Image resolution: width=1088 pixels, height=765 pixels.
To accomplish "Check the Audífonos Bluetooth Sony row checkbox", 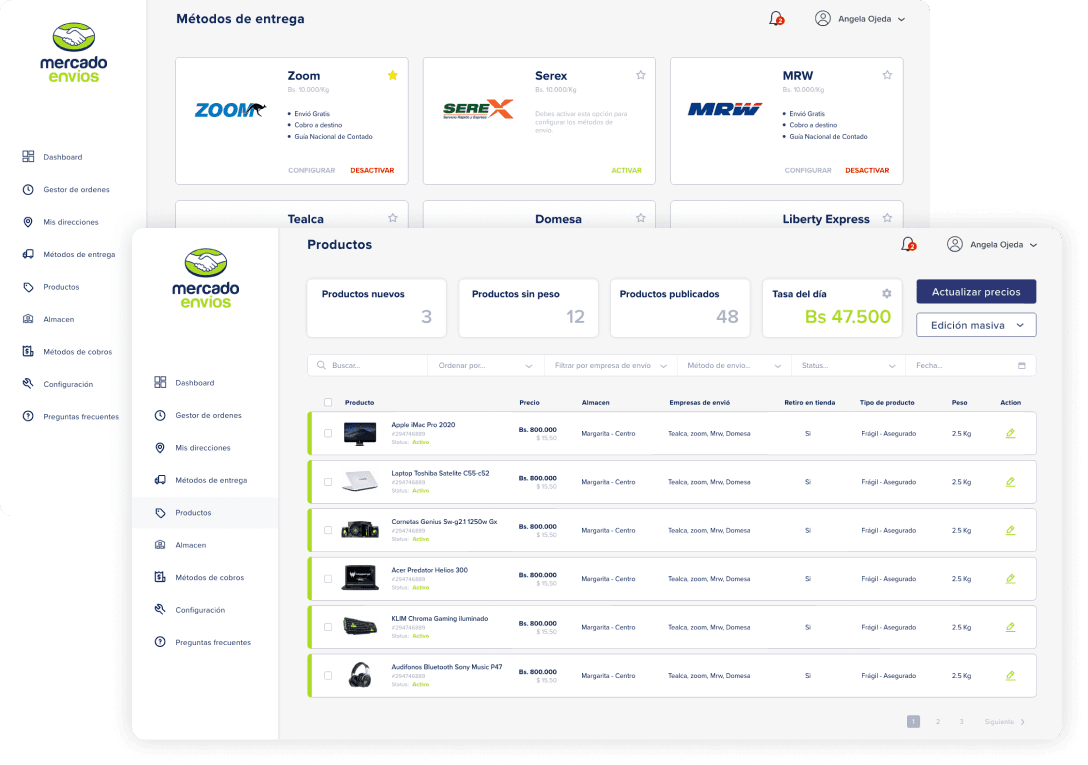I will (x=328, y=675).
